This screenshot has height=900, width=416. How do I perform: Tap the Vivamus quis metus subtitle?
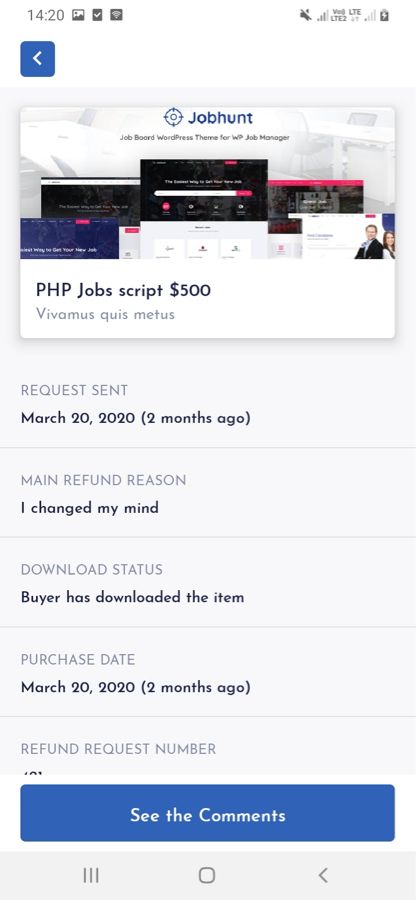105,314
